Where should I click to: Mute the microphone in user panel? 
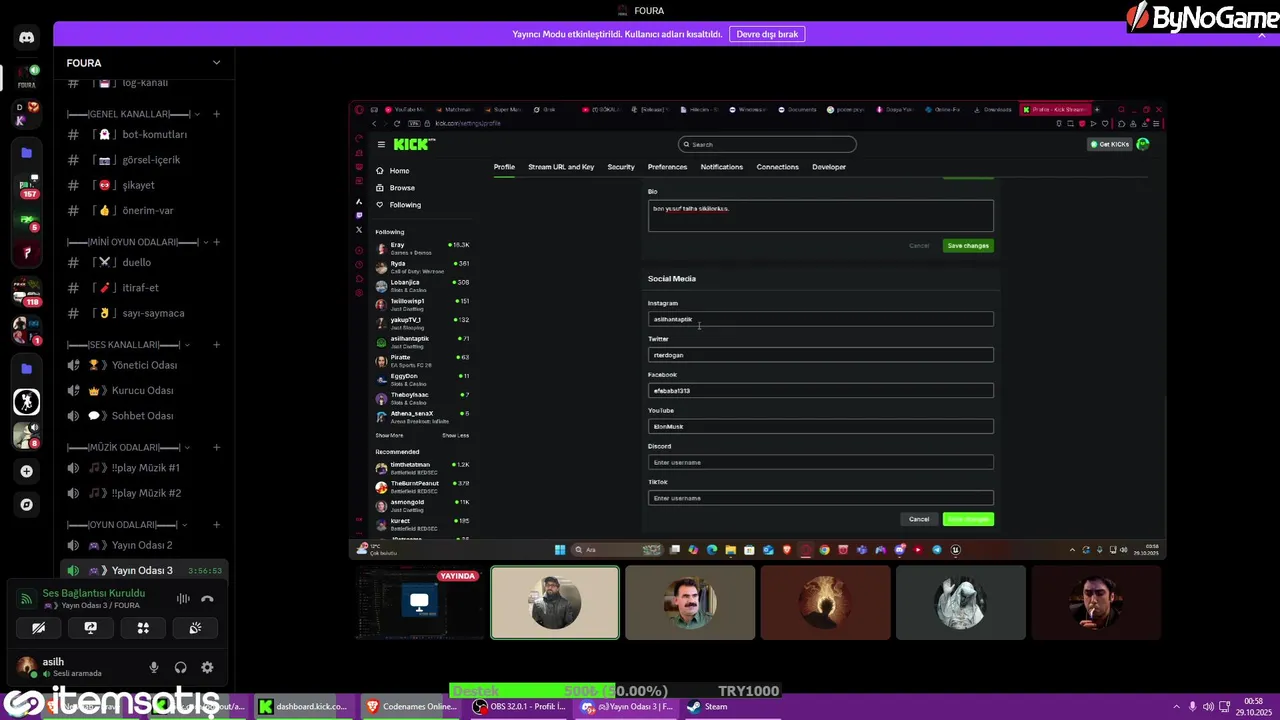154,667
